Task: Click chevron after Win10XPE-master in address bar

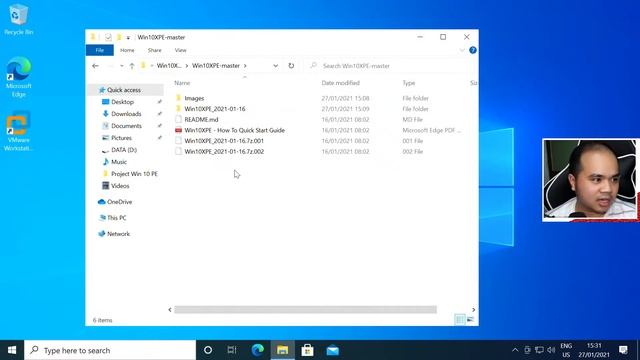Action: click(x=245, y=66)
